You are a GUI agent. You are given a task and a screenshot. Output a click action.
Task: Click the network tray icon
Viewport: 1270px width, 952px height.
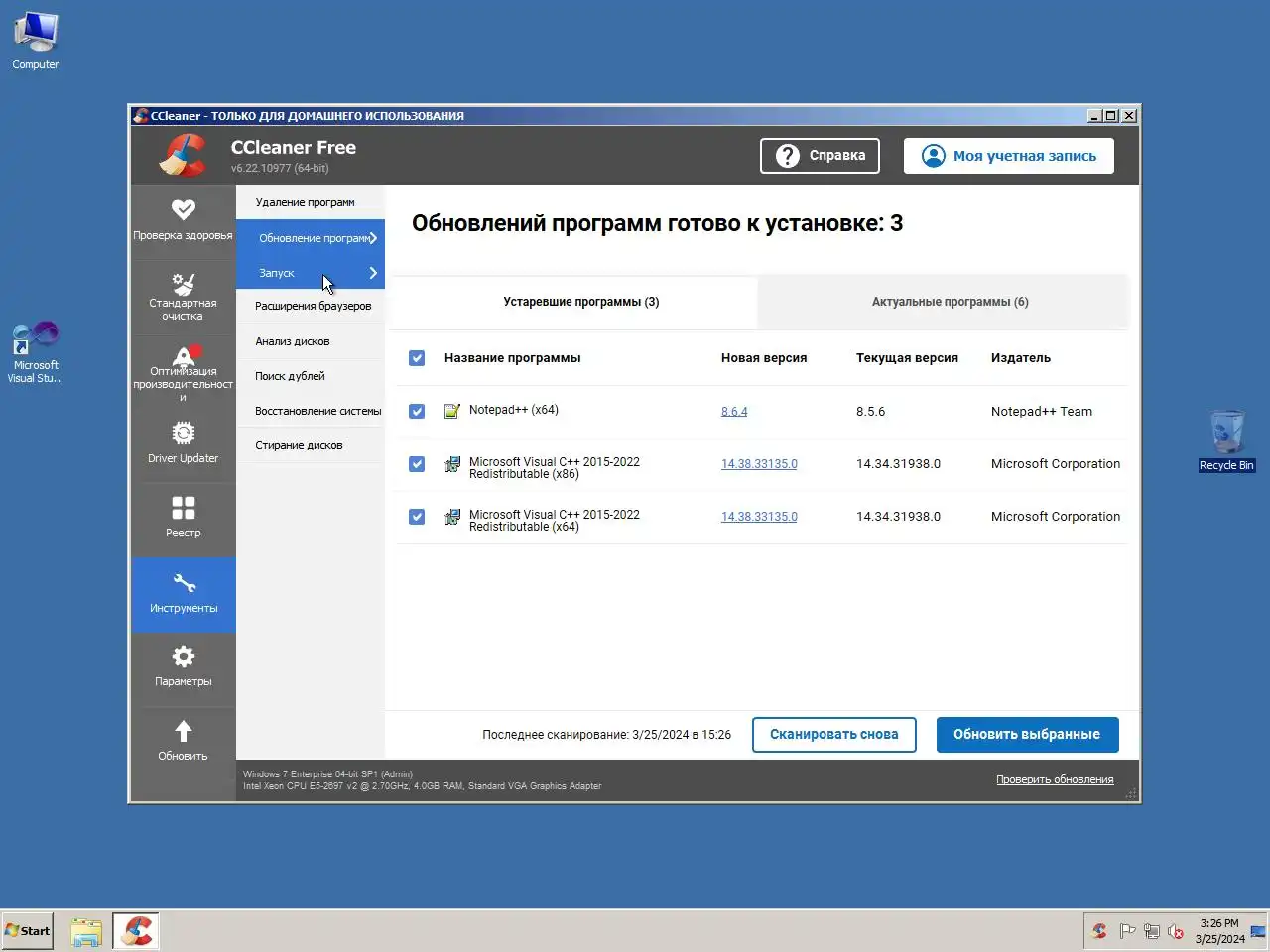coord(1151,931)
